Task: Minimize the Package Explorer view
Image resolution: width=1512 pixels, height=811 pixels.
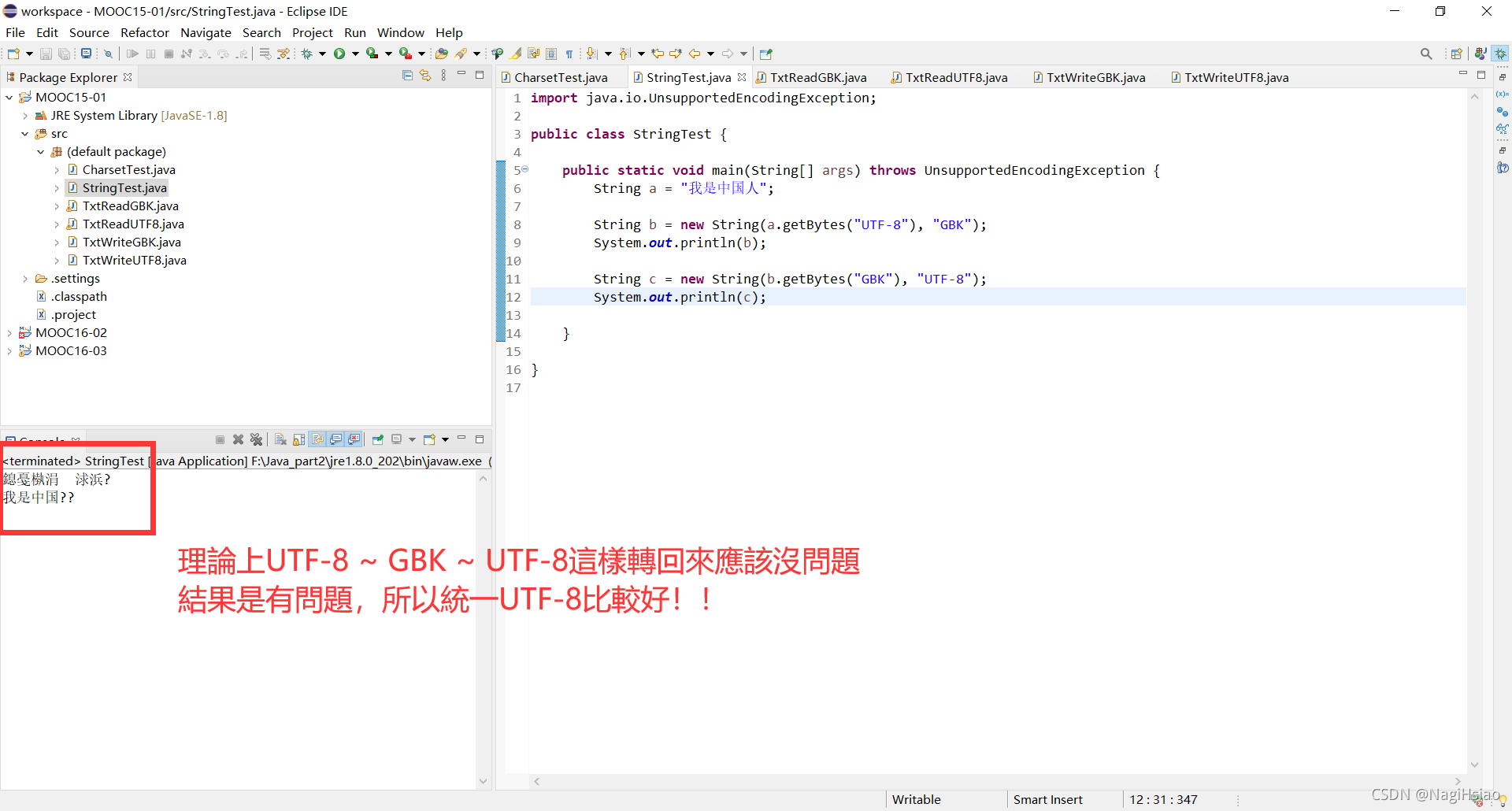Action: tap(461, 74)
